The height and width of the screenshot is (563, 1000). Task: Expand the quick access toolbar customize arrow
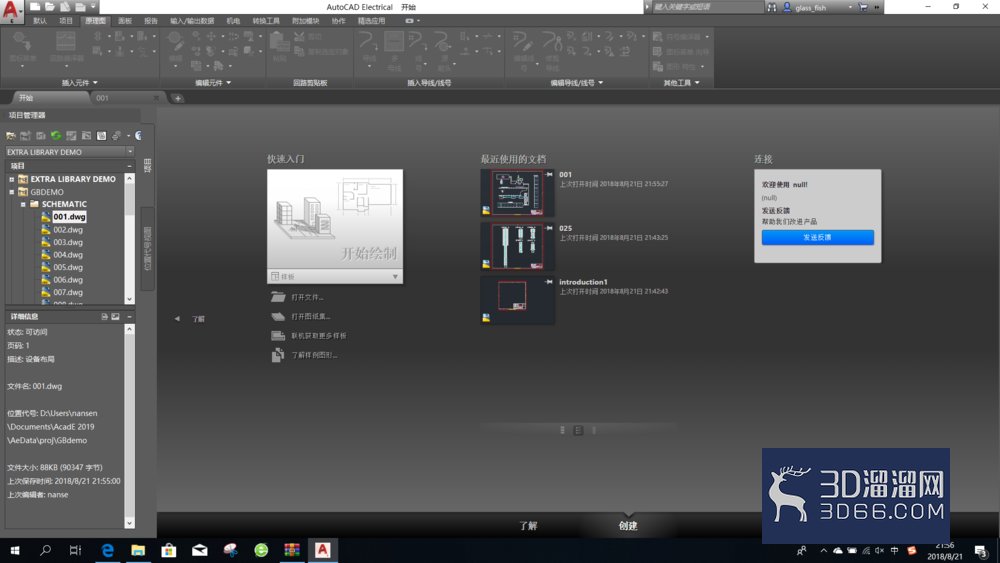point(93,7)
